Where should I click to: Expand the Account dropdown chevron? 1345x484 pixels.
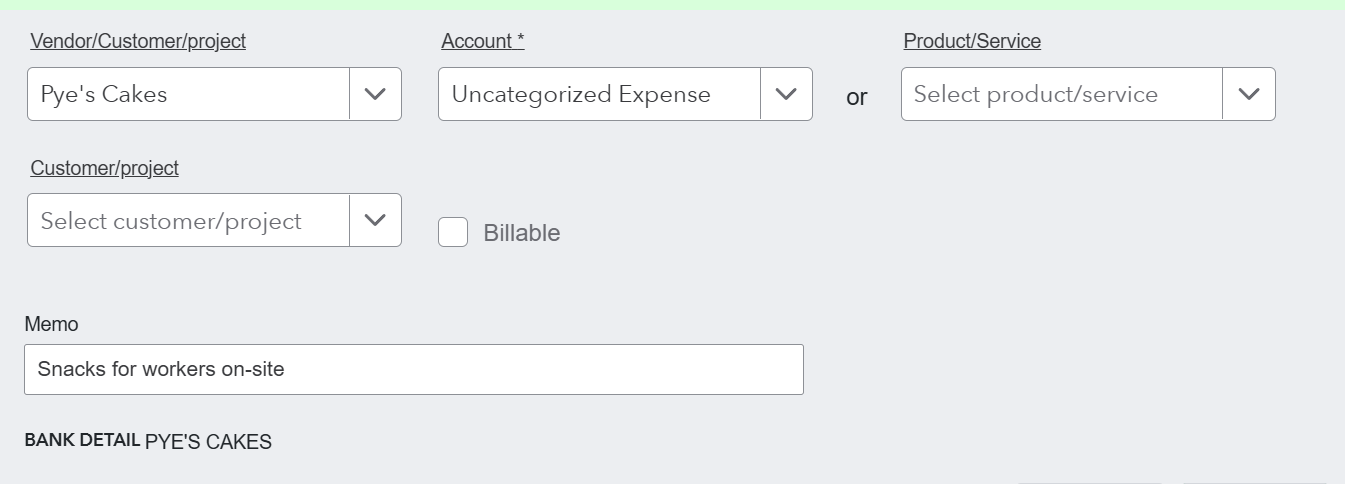(786, 94)
